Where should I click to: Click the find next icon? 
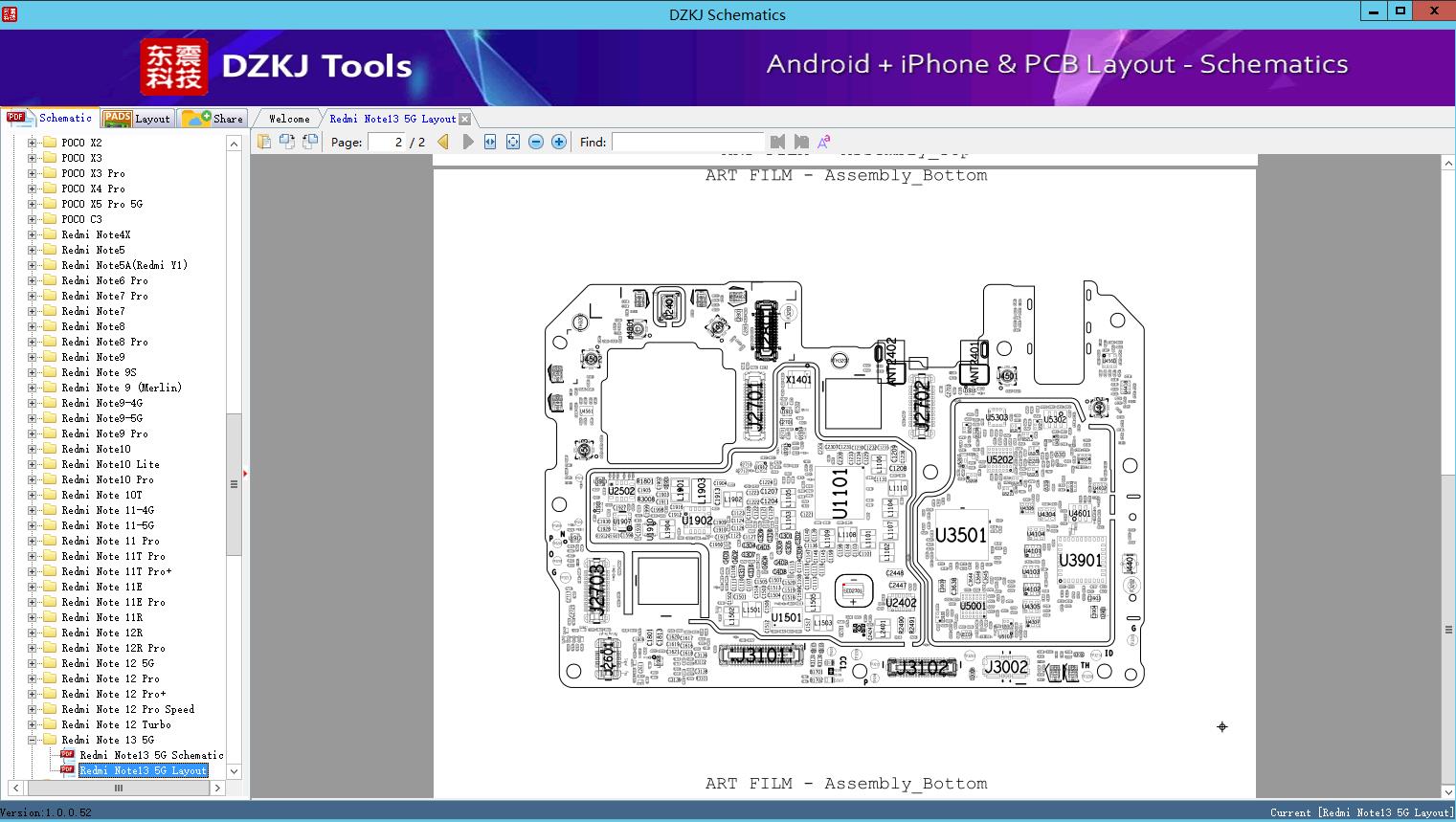pos(801,142)
